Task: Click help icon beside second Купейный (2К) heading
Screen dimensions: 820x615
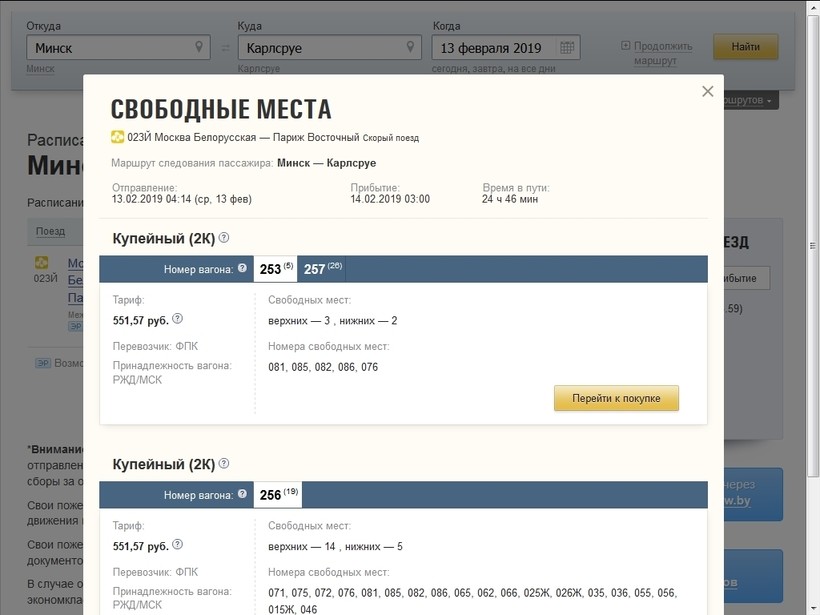Action: coord(224,464)
